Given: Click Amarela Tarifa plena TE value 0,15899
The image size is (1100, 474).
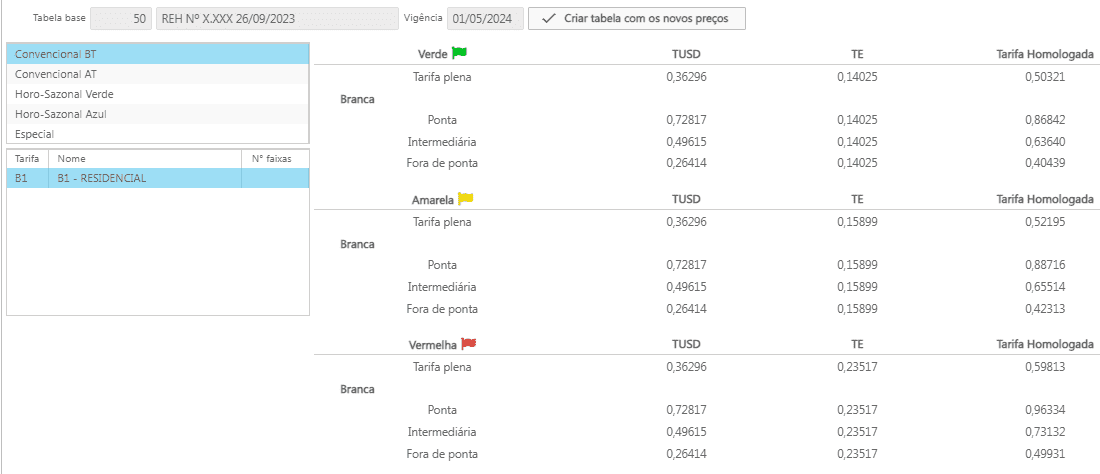Looking at the screenshot, I should (857, 222).
